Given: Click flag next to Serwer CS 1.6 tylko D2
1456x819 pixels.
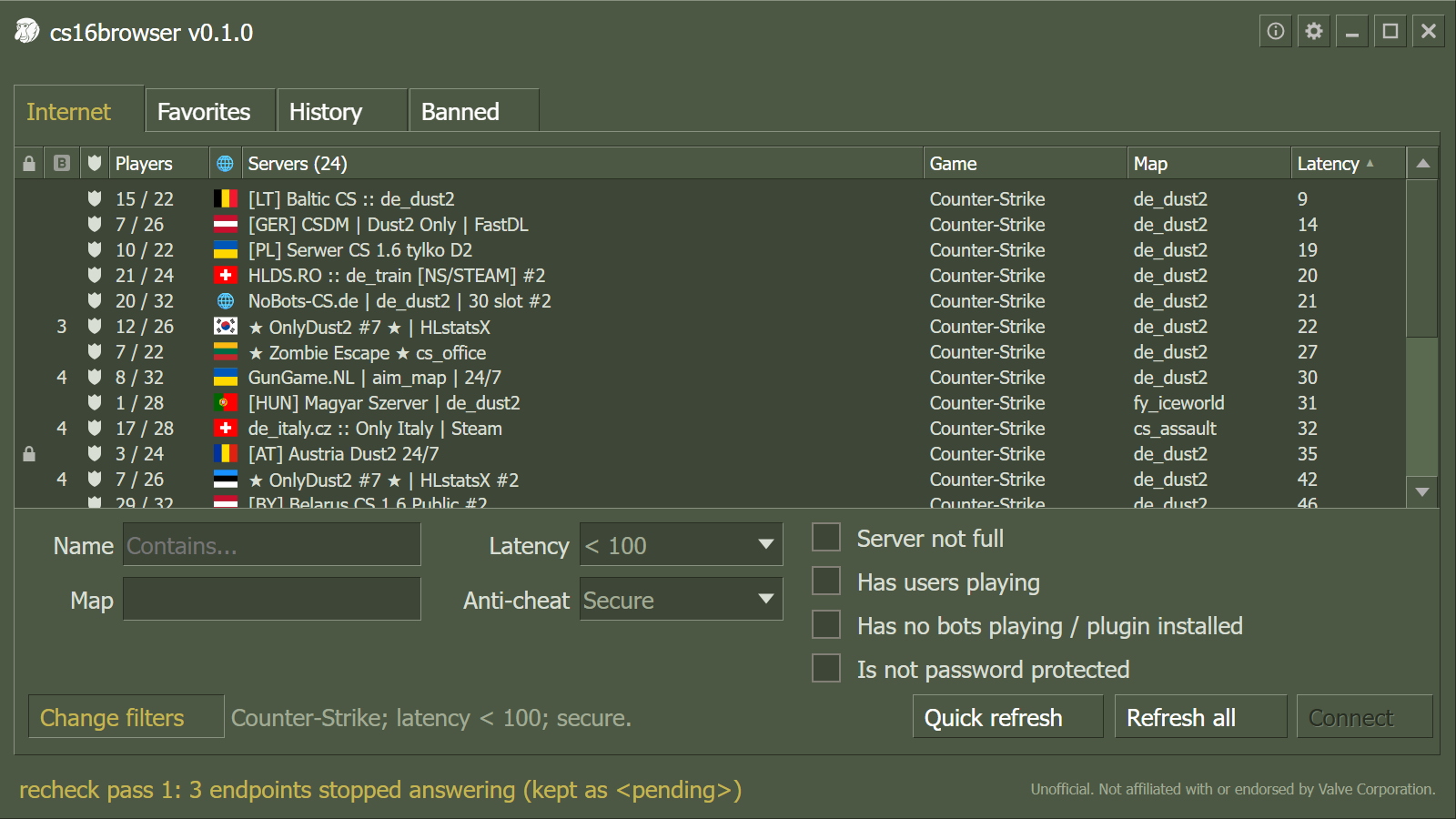Looking at the screenshot, I should pos(226,249).
